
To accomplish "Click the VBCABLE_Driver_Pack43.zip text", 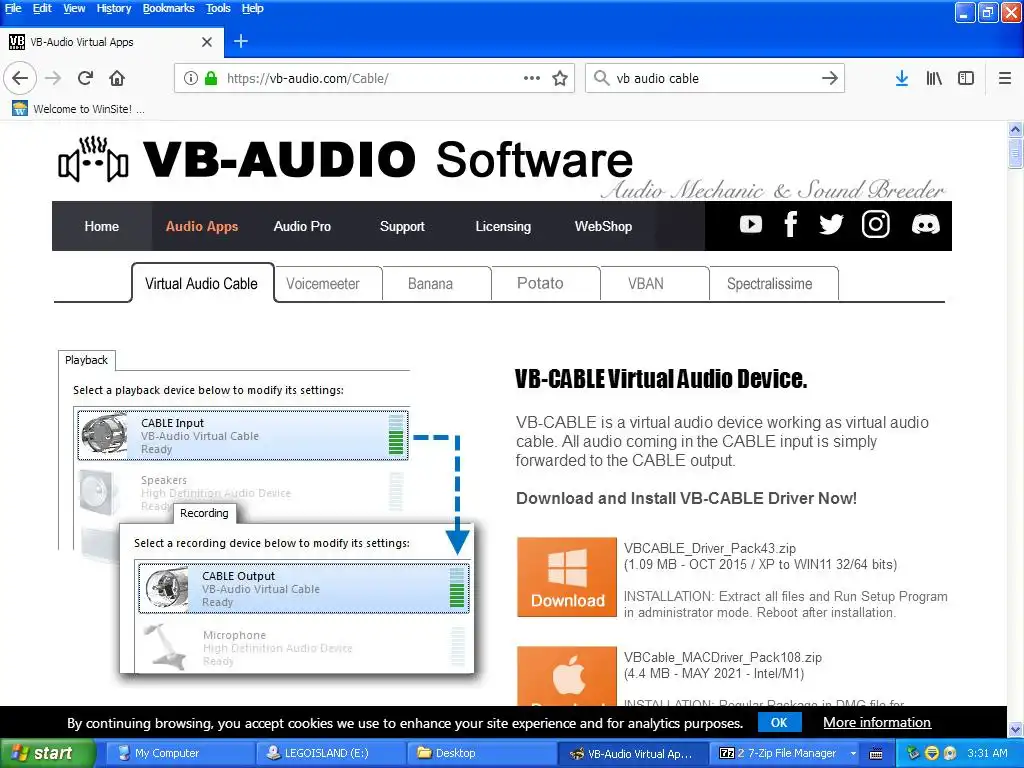I will coord(709,548).
